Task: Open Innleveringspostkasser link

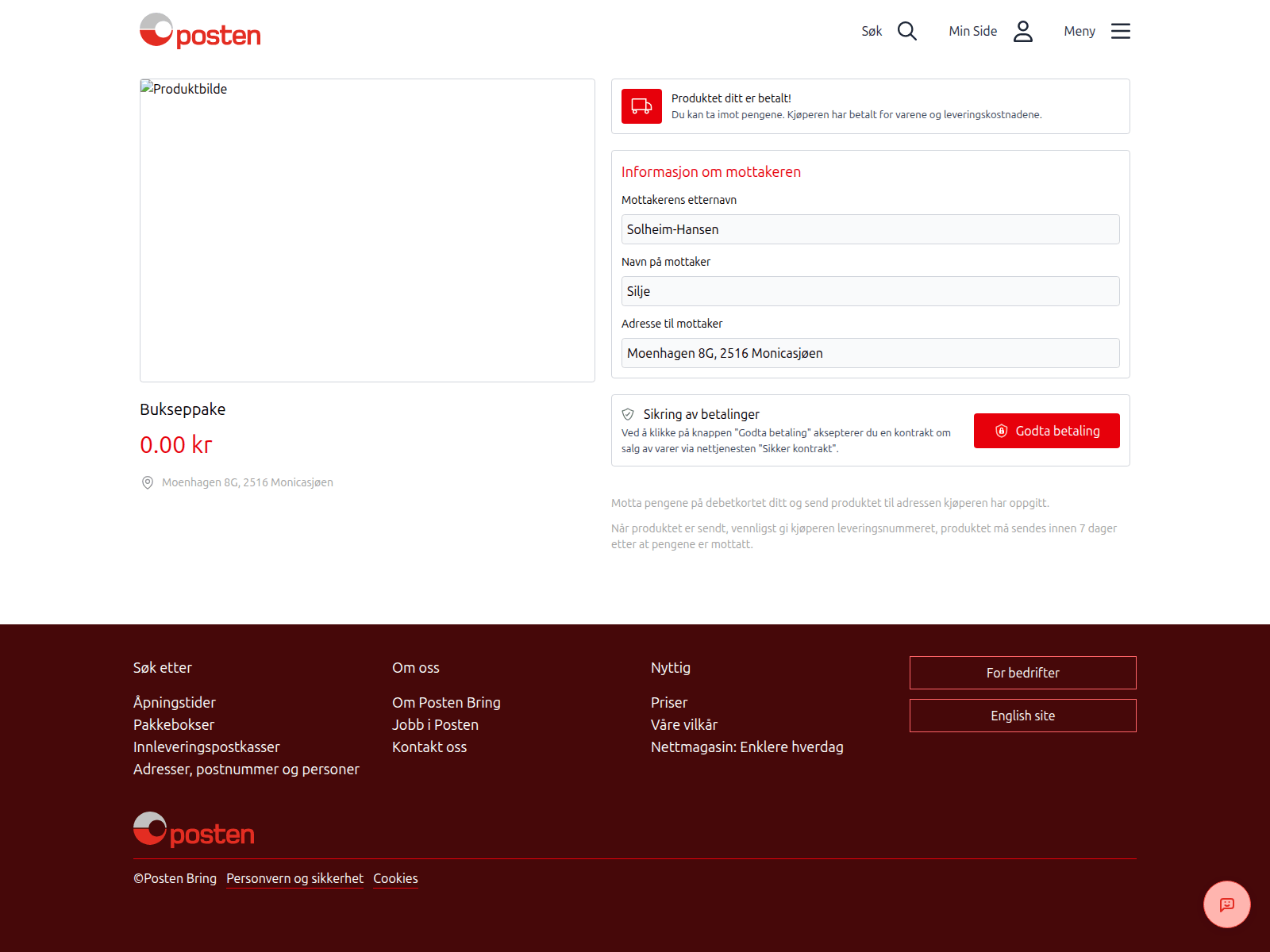Action: [x=206, y=747]
